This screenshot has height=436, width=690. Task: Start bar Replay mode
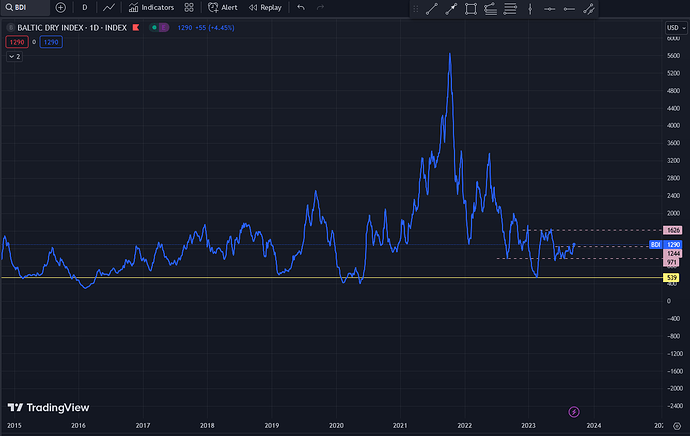264,7
